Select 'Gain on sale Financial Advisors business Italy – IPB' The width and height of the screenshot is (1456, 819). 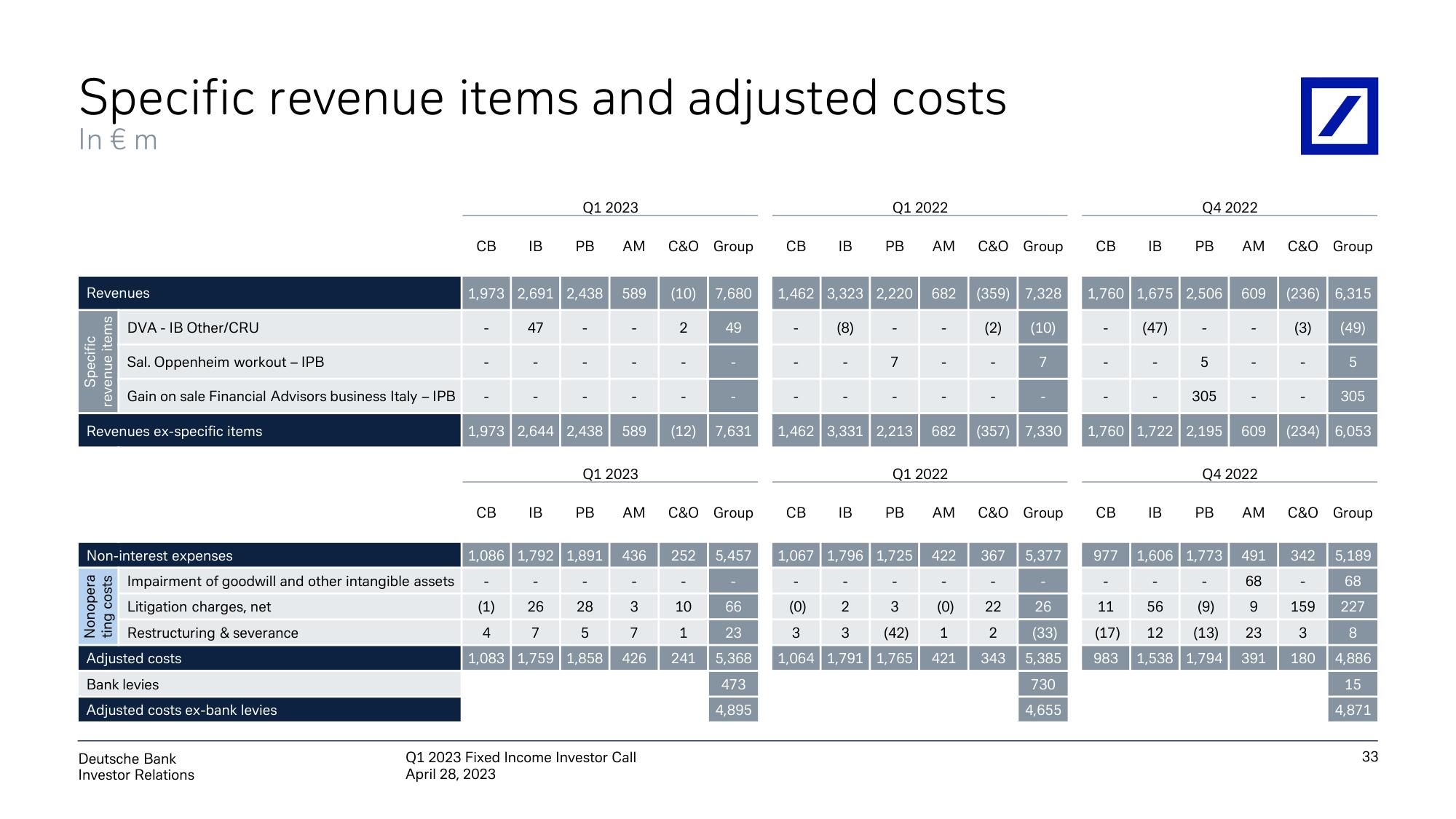tap(291, 396)
